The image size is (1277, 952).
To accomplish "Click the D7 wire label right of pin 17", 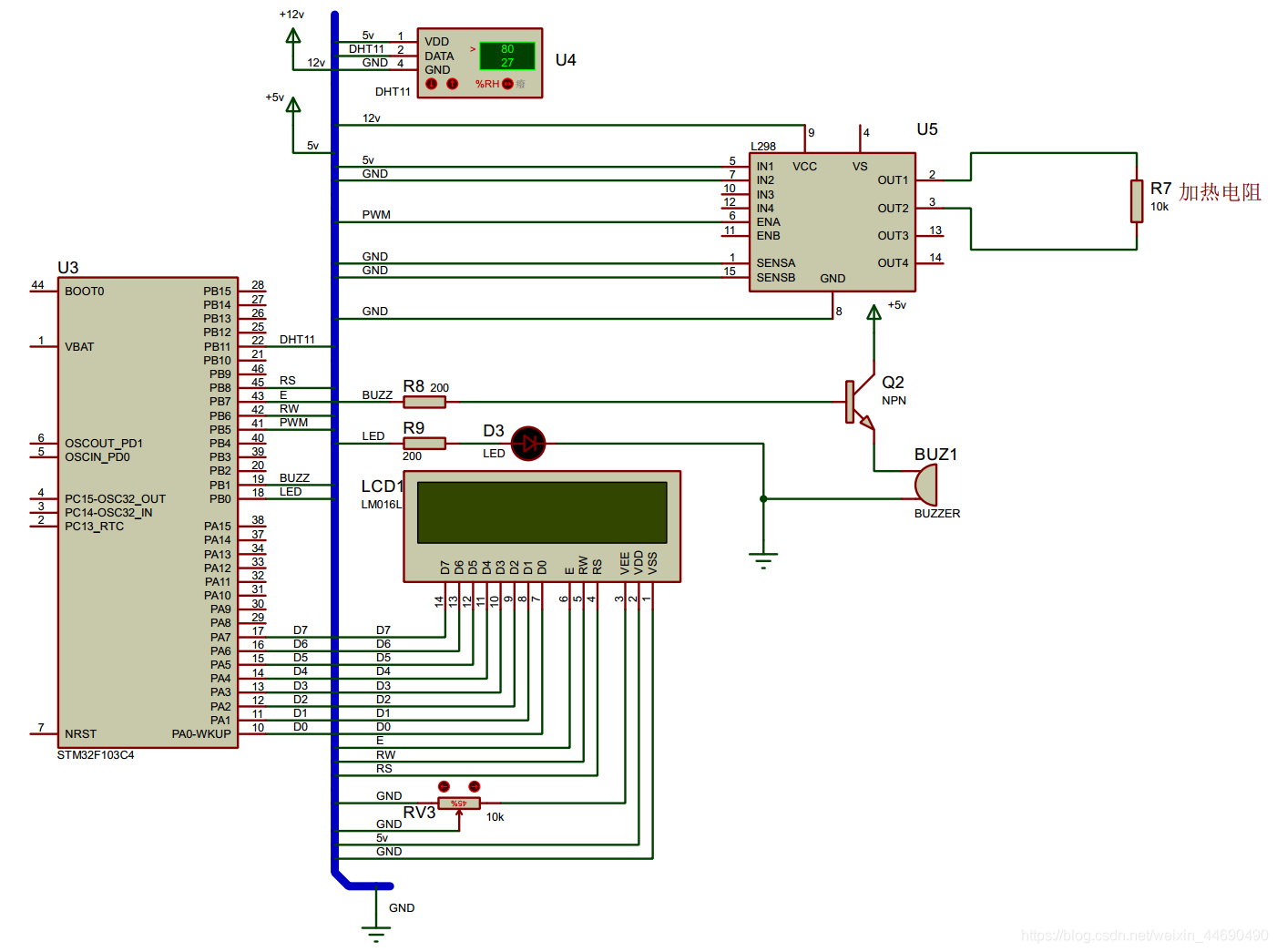I will point(301,630).
